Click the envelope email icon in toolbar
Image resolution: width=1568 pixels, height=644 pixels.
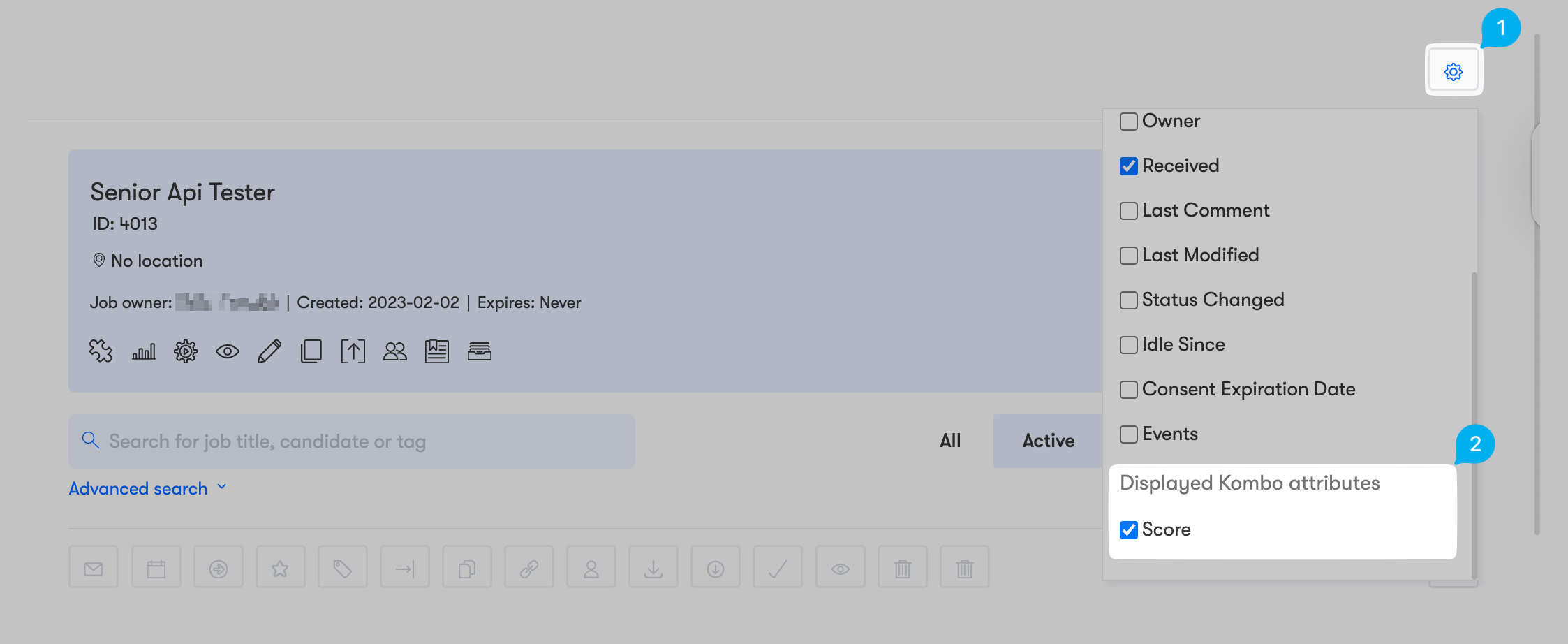[94, 569]
